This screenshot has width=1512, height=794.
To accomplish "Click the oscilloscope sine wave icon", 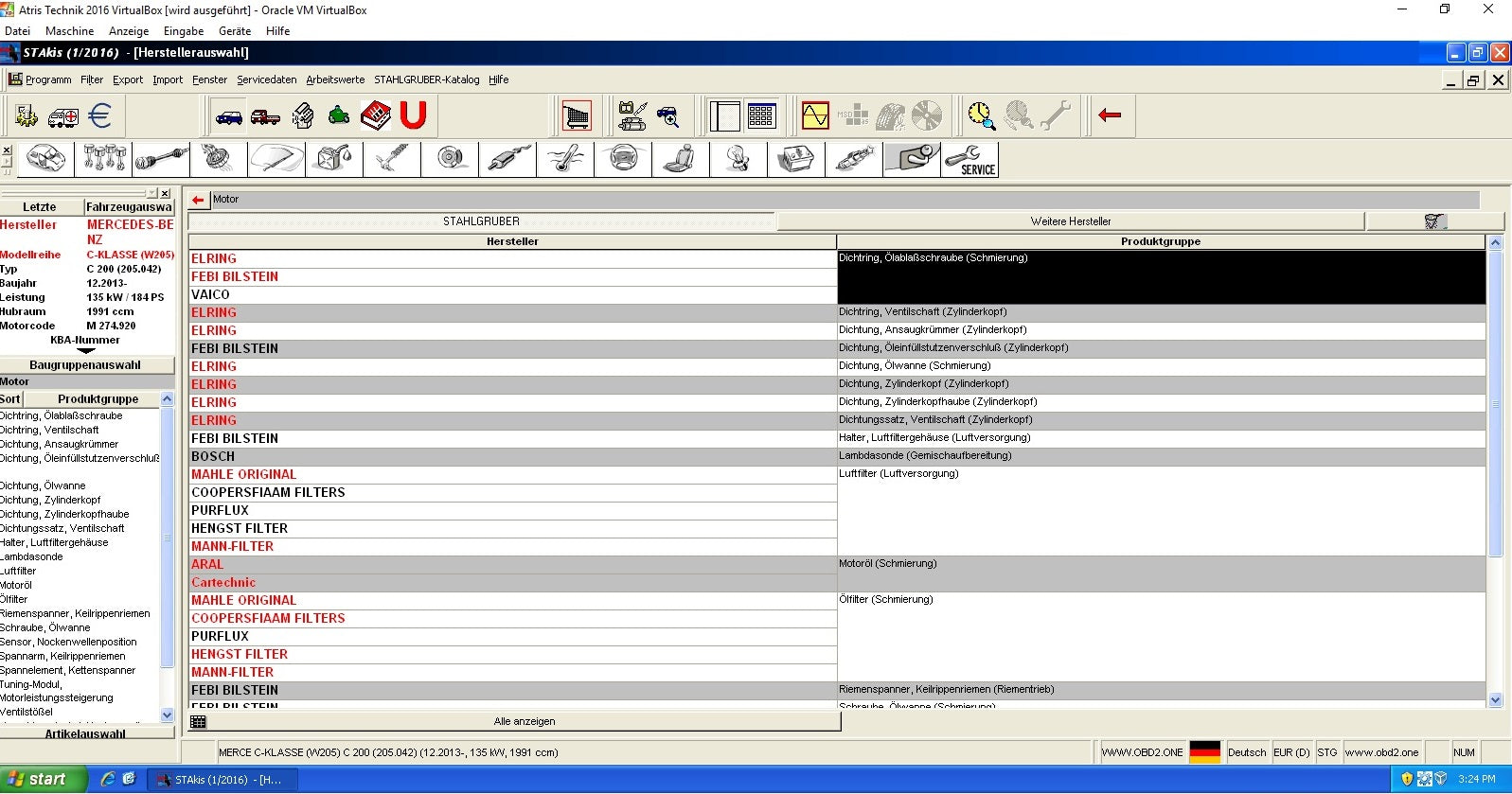I will pyautogui.click(x=814, y=116).
